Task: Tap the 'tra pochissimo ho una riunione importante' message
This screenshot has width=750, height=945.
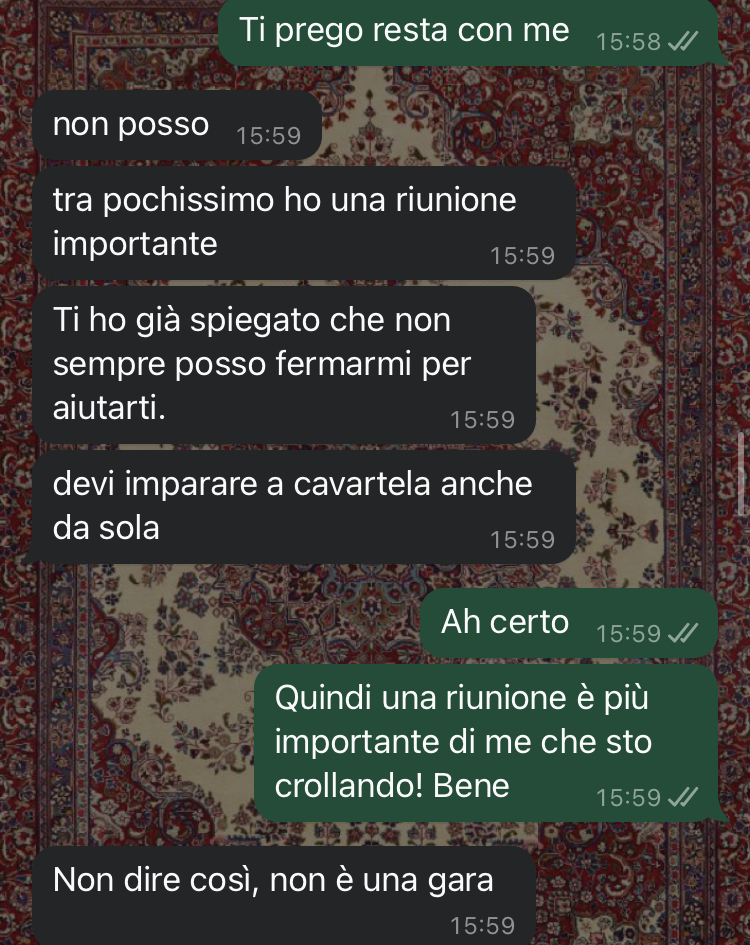Action: [304, 223]
